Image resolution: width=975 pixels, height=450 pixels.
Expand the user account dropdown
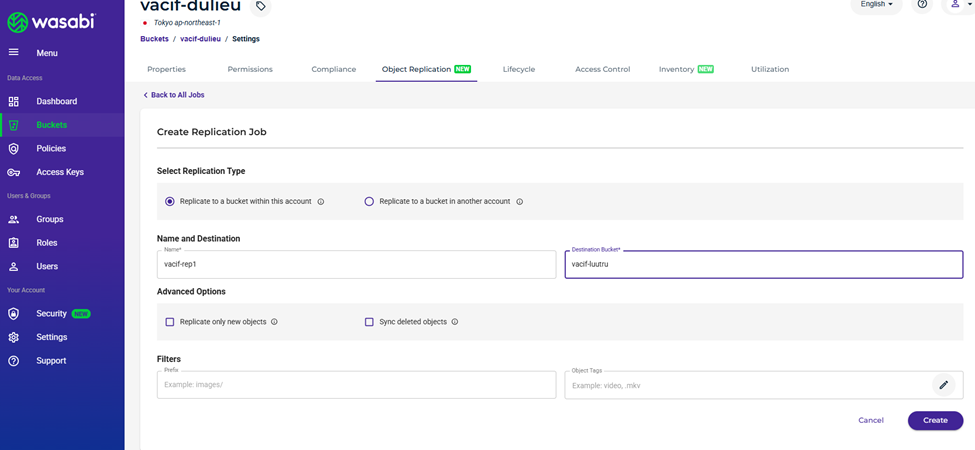[x=960, y=5]
